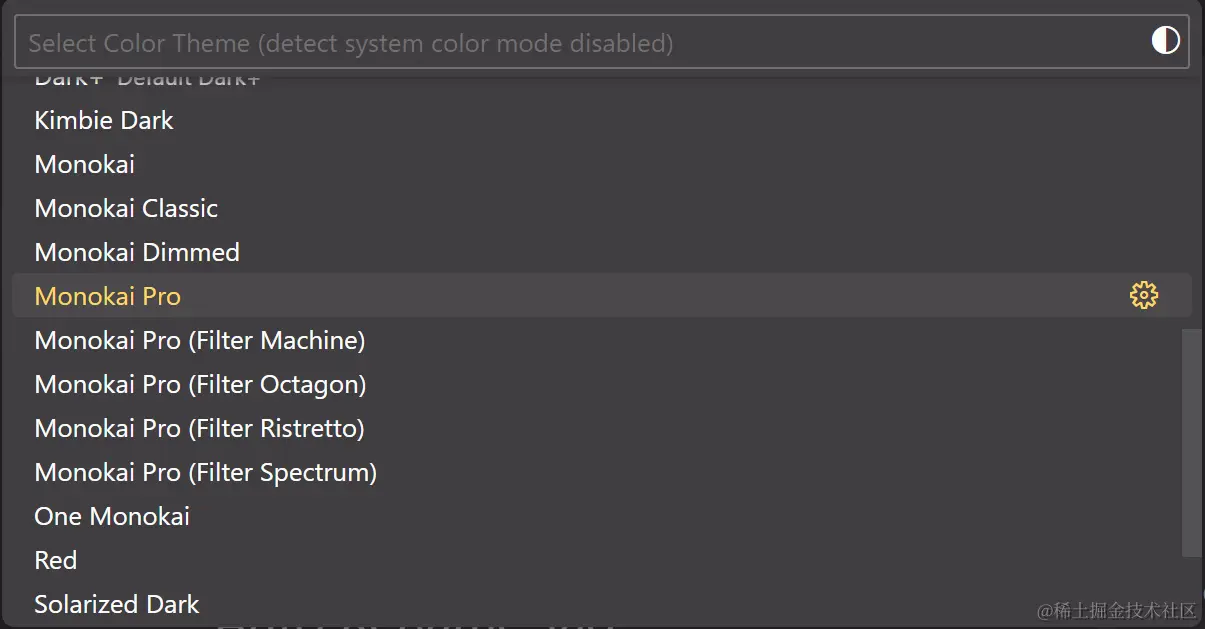
Task: Choose the highlighted Monokai Pro theme
Action: tap(602, 296)
